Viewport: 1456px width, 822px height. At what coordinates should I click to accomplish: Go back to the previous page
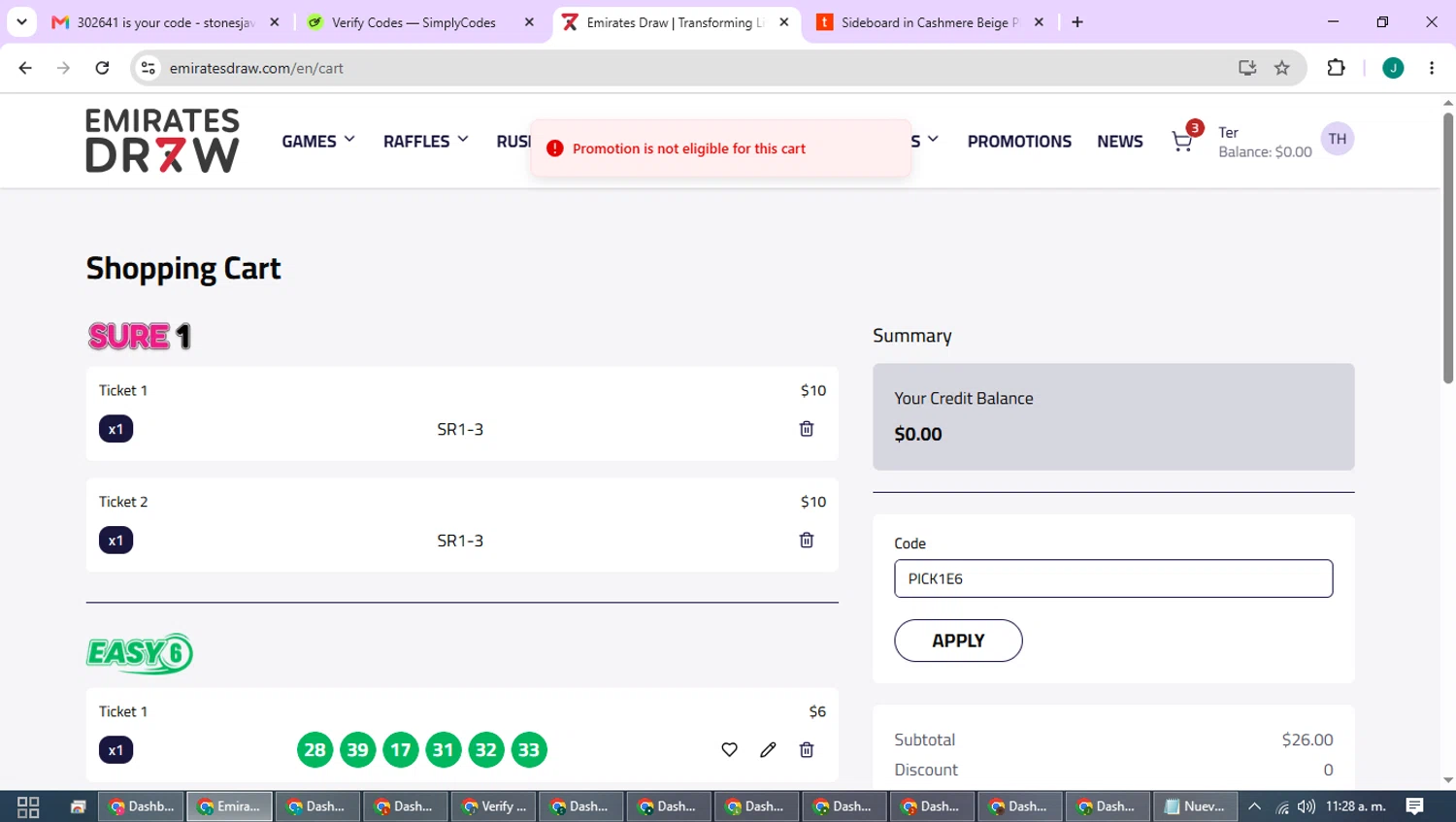25,68
